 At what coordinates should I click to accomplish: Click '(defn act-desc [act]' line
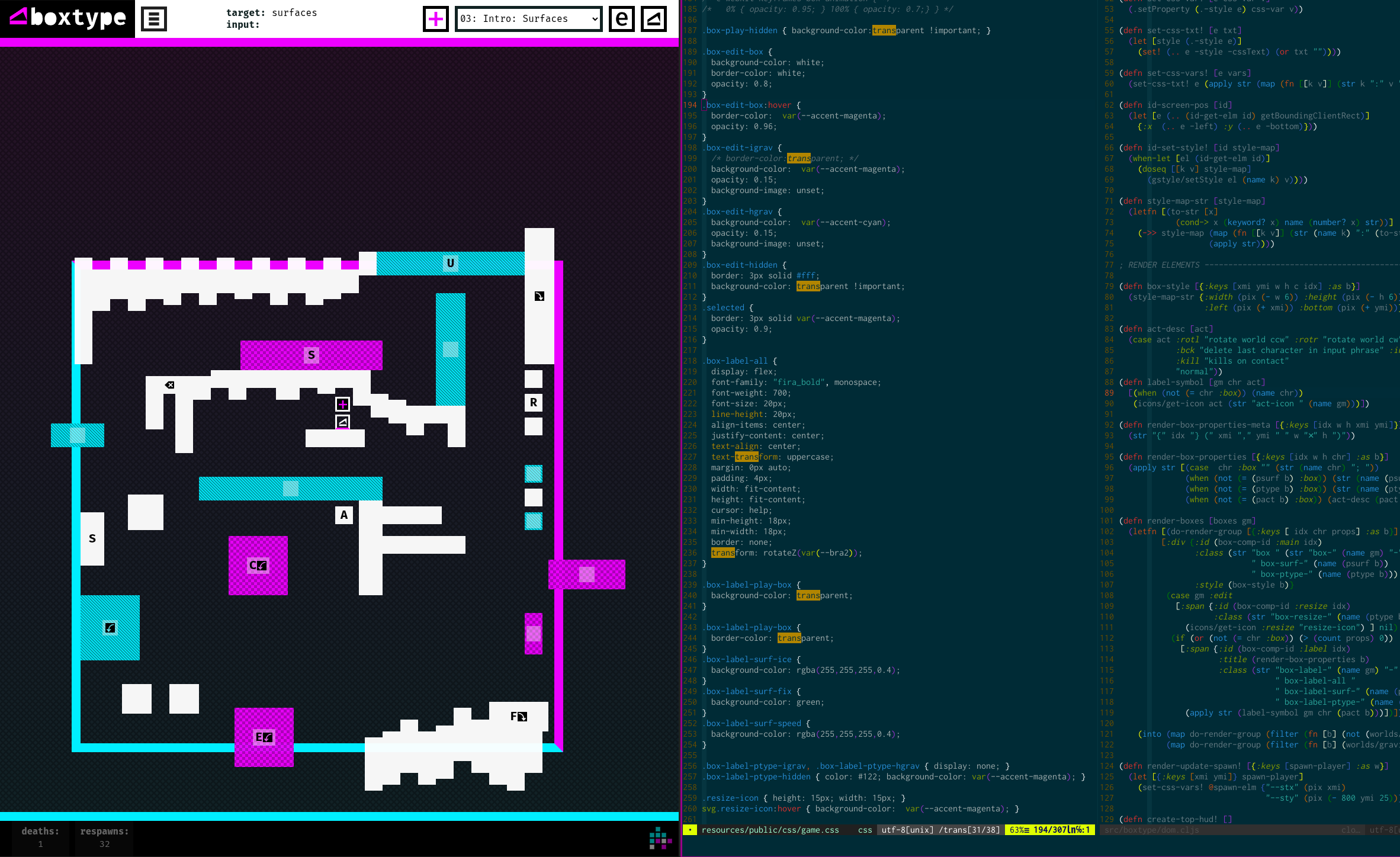tap(1166, 329)
